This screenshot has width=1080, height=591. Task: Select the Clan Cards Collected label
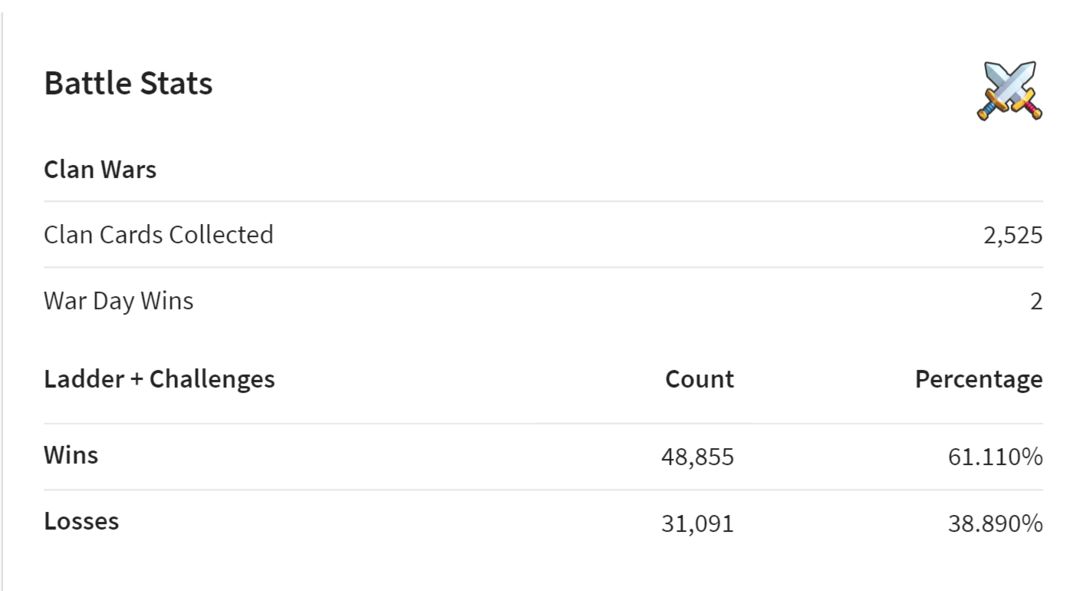(x=158, y=235)
